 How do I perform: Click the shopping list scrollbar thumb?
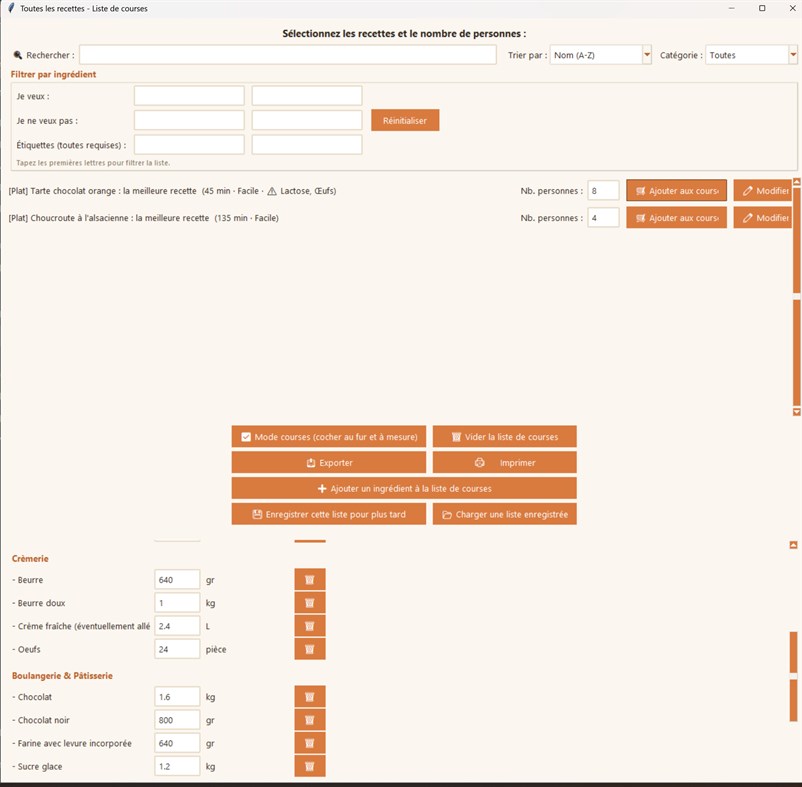[793, 676]
